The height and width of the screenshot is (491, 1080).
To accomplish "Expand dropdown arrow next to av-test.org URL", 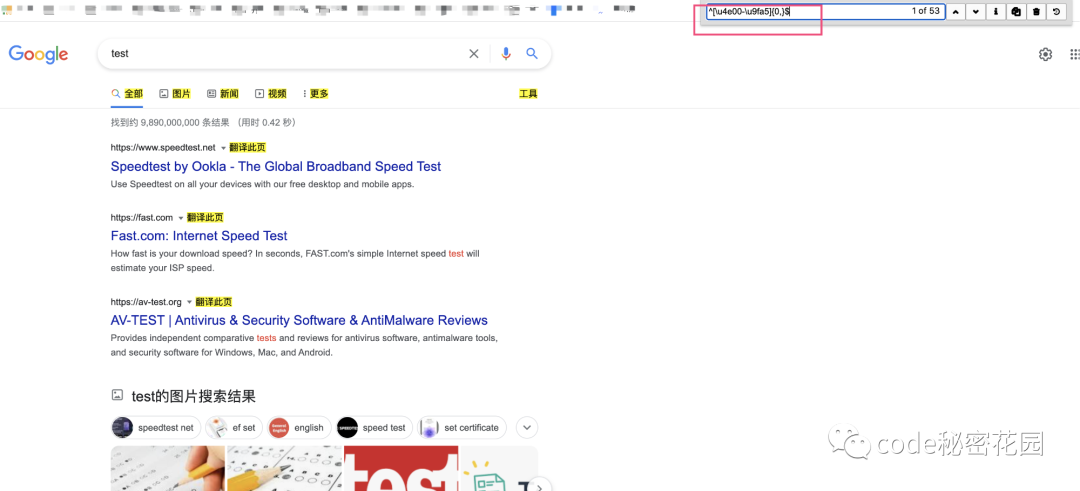I will tap(189, 302).
